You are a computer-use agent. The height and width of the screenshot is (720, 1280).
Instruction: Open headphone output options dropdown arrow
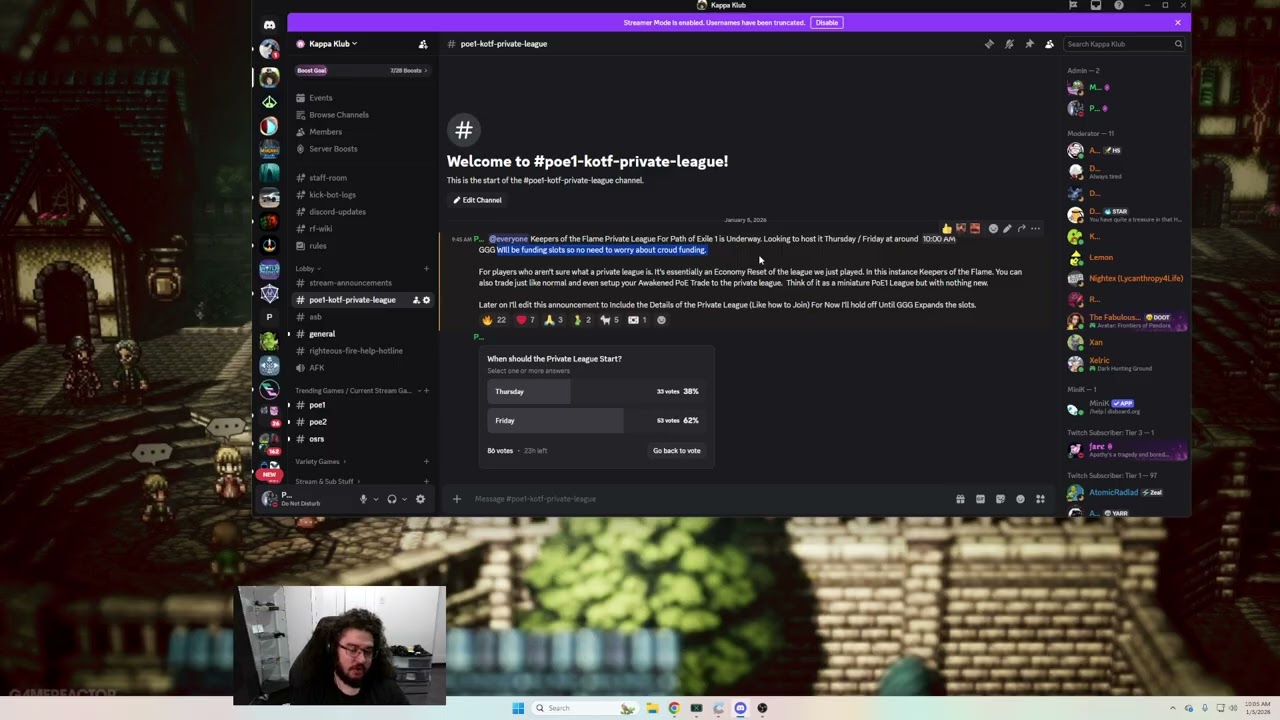(x=404, y=499)
